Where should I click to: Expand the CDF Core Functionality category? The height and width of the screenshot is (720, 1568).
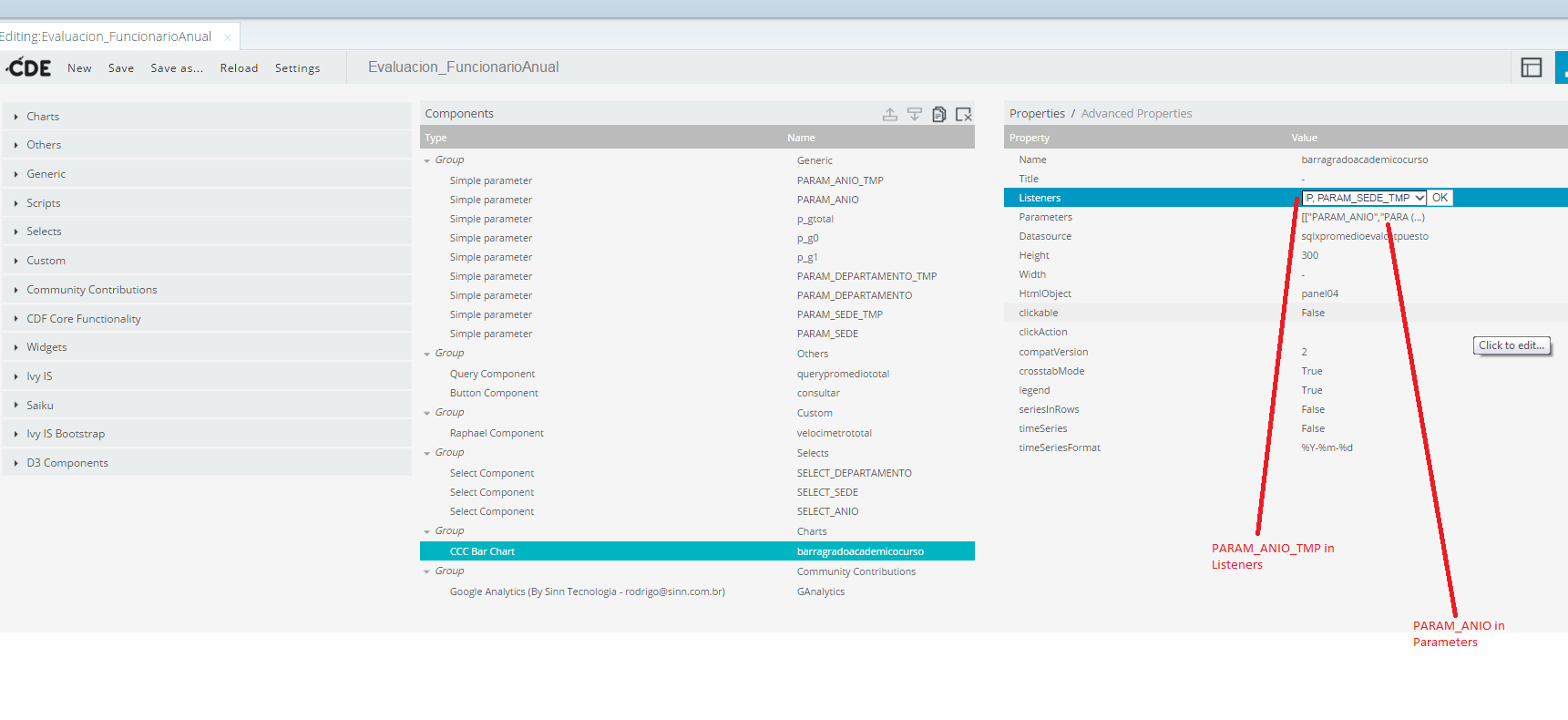(x=206, y=319)
